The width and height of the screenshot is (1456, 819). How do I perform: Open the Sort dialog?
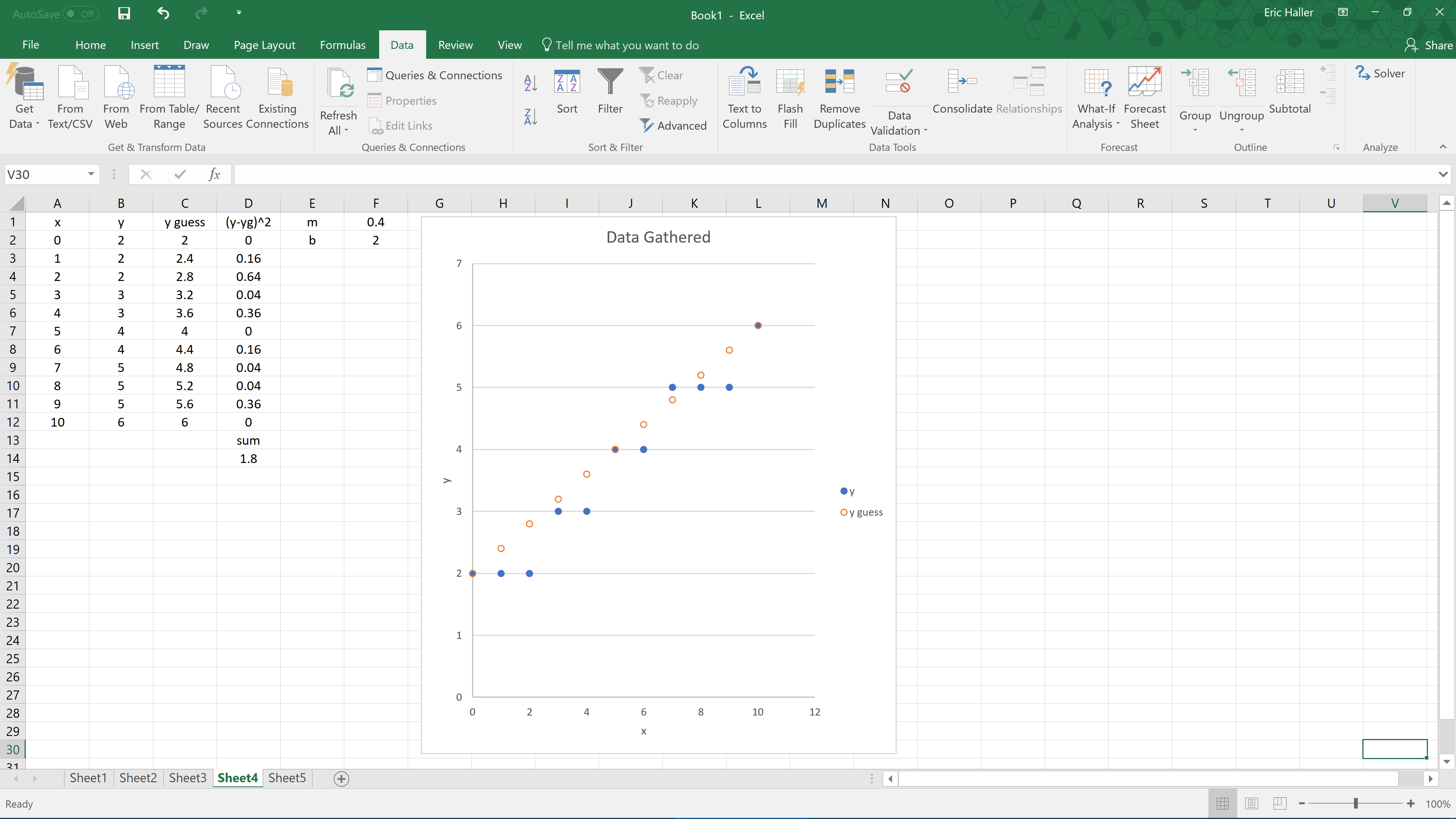pyautogui.click(x=567, y=91)
